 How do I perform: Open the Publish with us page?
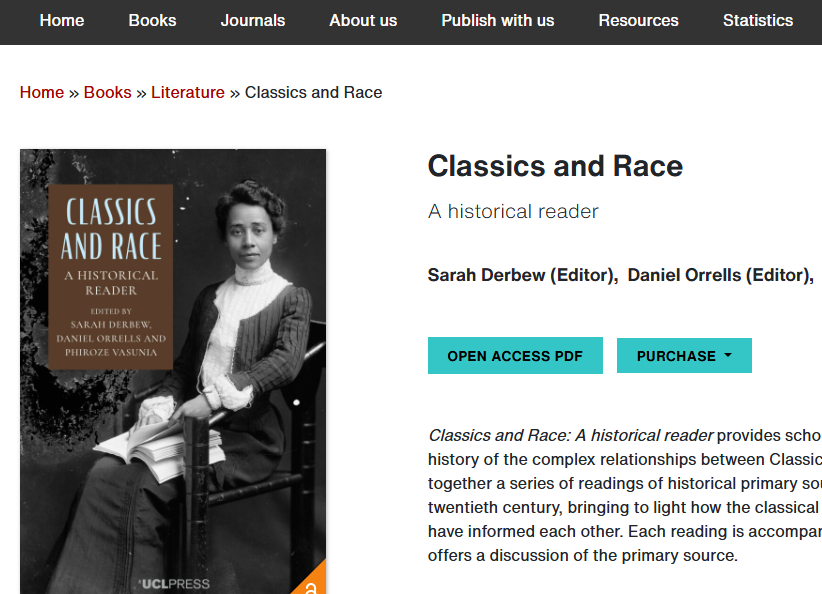coord(498,20)
